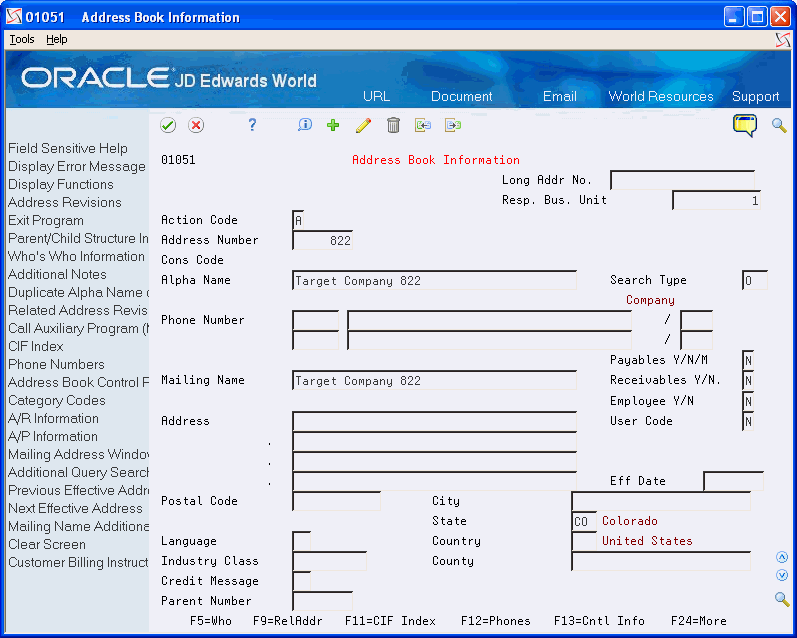
Task: Click the Action Code field
Action: tap(298, 220)
